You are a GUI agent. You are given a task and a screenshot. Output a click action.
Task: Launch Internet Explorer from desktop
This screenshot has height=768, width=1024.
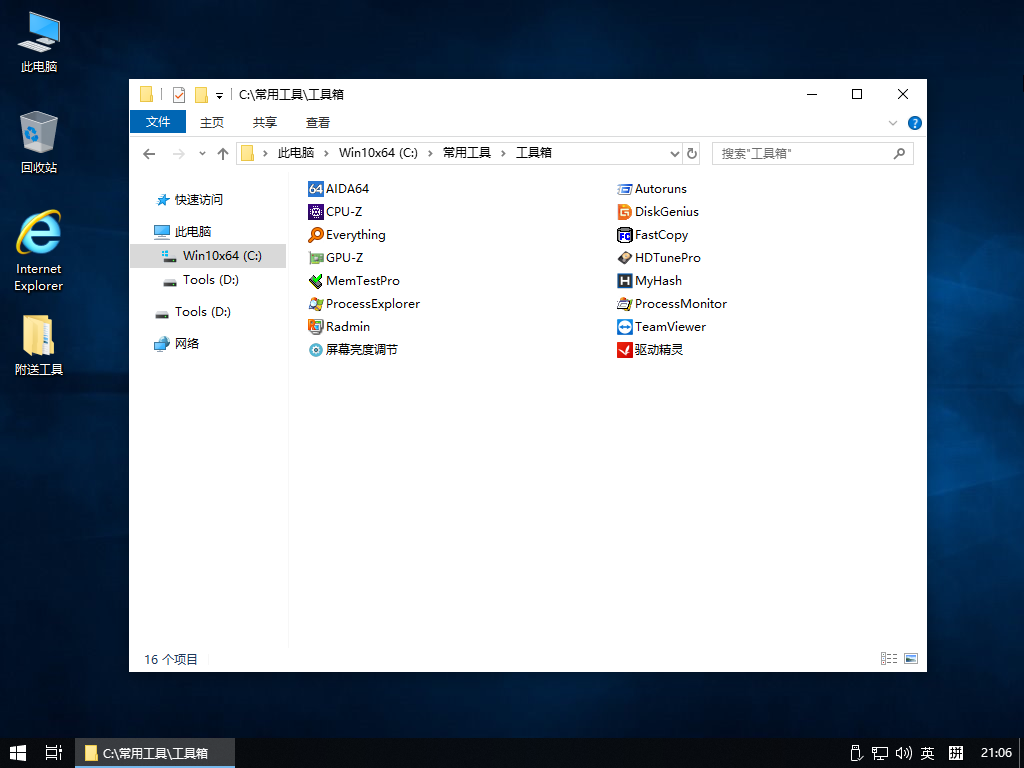[x=39, y=251]
